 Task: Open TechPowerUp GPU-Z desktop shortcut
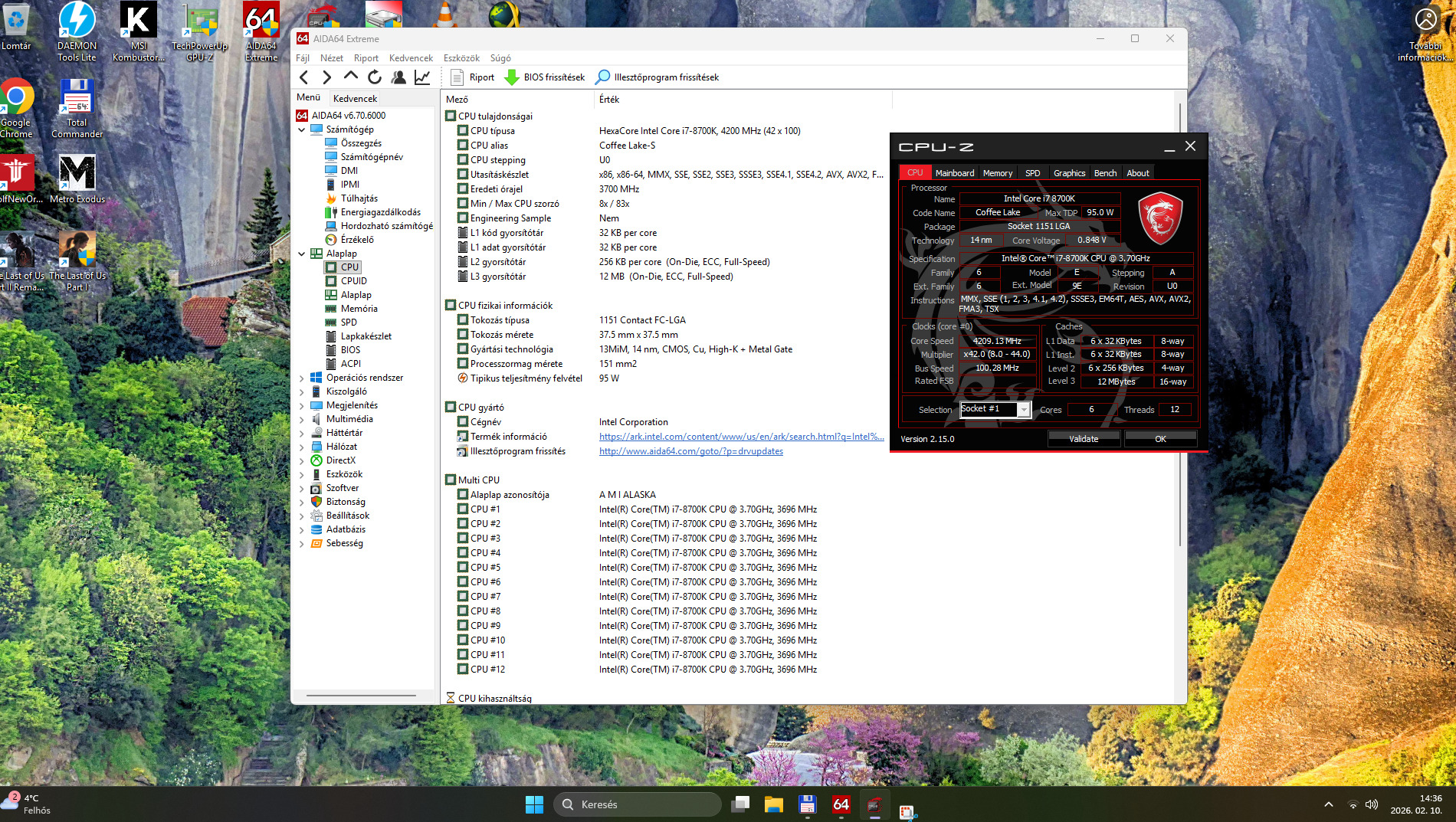(199, 31)
